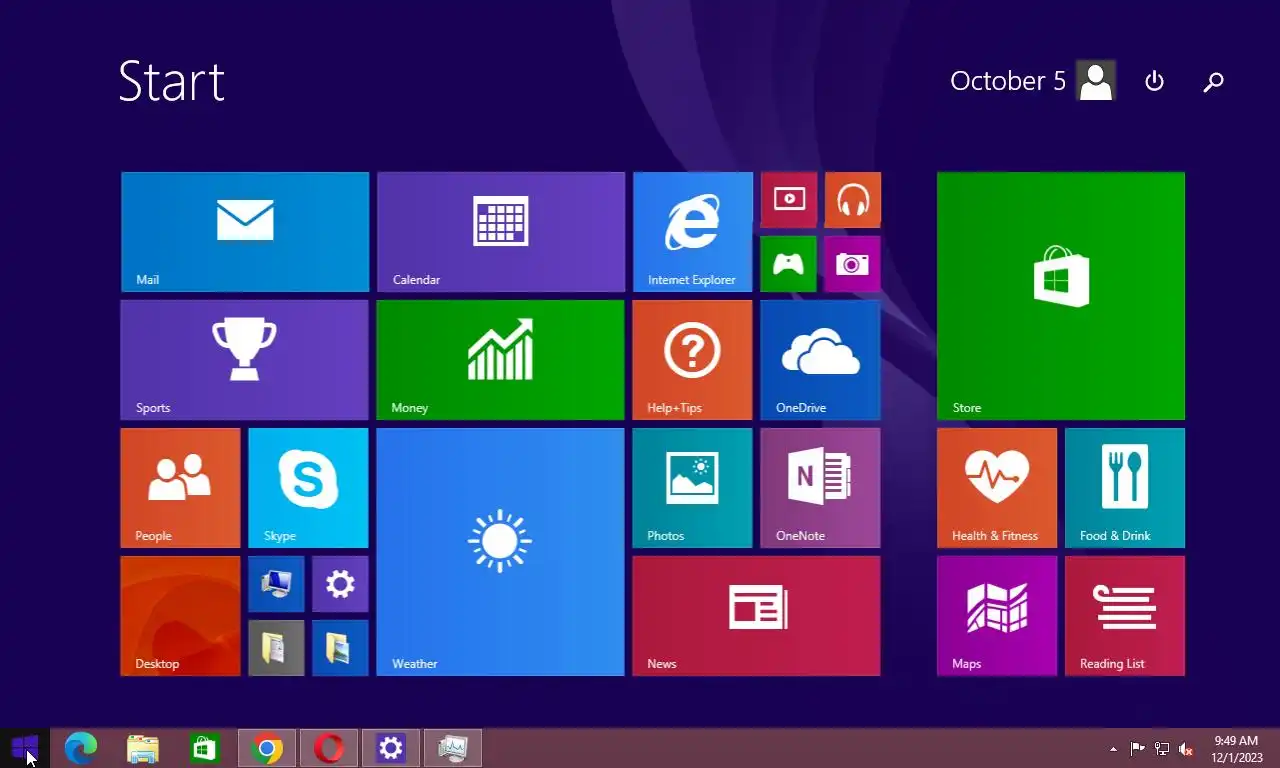1280x768 pixels.
Task: Switch to the performance monitor taskbar item
Action: (x=453, y=748)
